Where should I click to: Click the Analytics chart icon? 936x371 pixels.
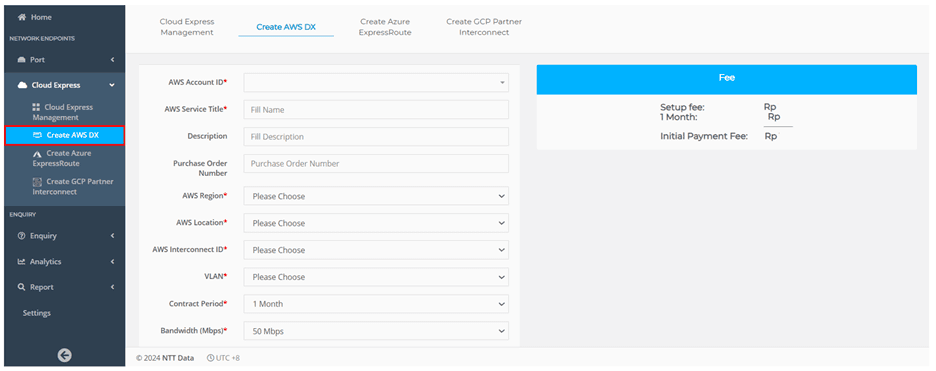pos(21,261)
